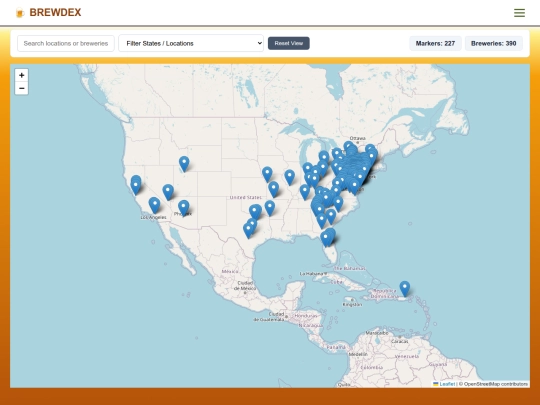Select the marker in southern Nevada
The height and width of the screenshot is (405, 540).
coord(168,192)
